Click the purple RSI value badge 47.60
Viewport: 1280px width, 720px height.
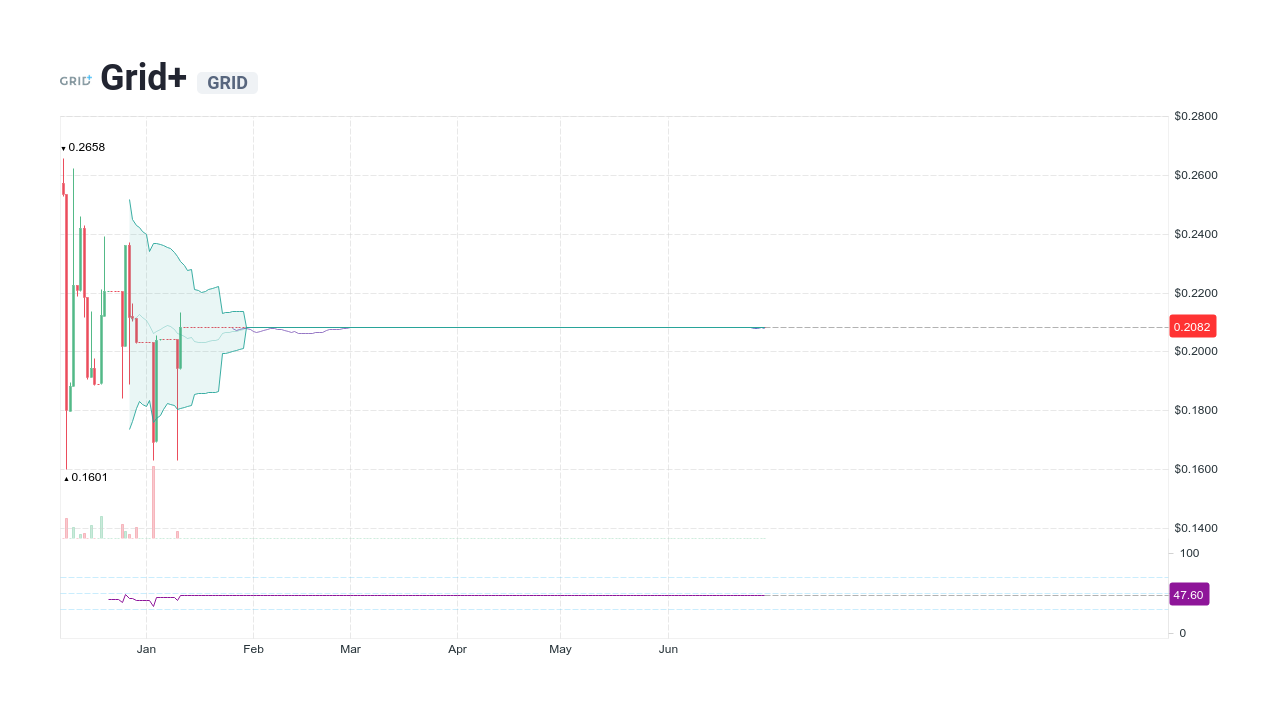tap(1189, 594)
